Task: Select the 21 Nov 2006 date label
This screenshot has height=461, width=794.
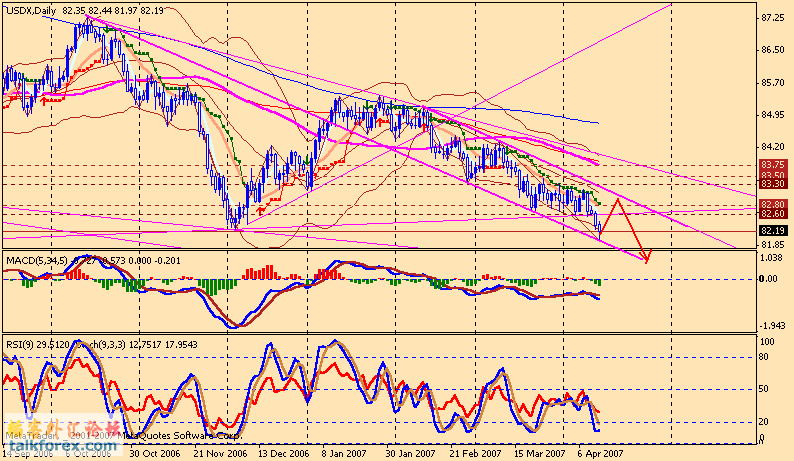Action: [220, 453]
